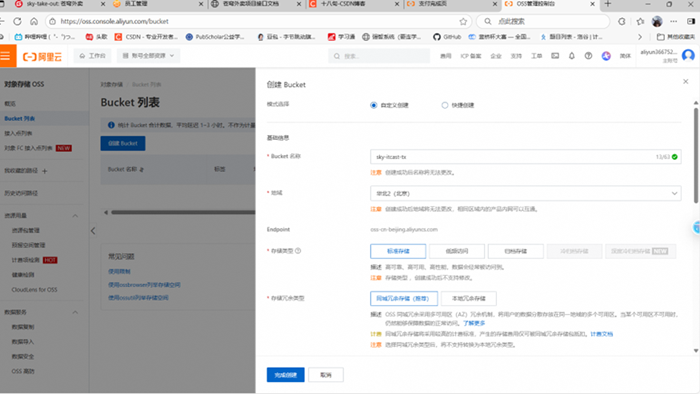Show more bookmarks with the chevron arrow
Viewport: 700px width, 394px height.
(640, 37)
